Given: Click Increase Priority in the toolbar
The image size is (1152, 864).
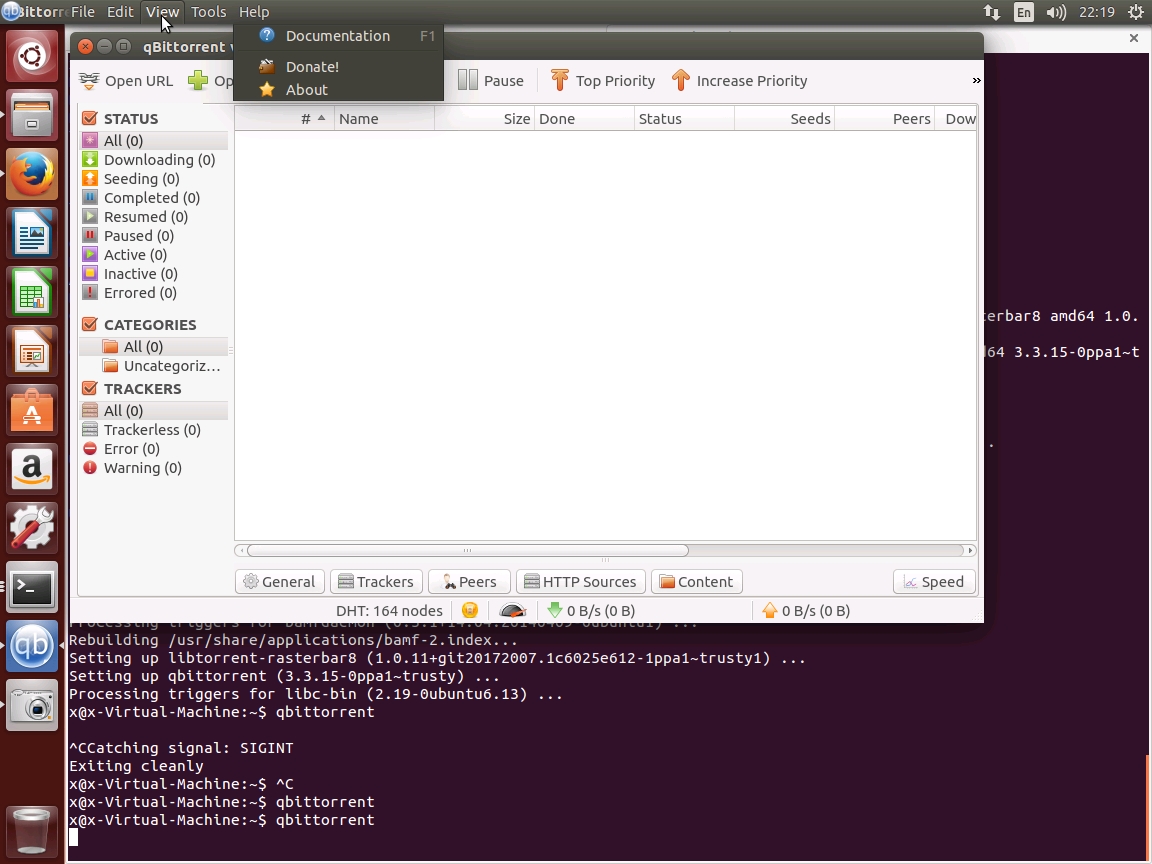Looking at the screenshot, I should click(739, 81).
